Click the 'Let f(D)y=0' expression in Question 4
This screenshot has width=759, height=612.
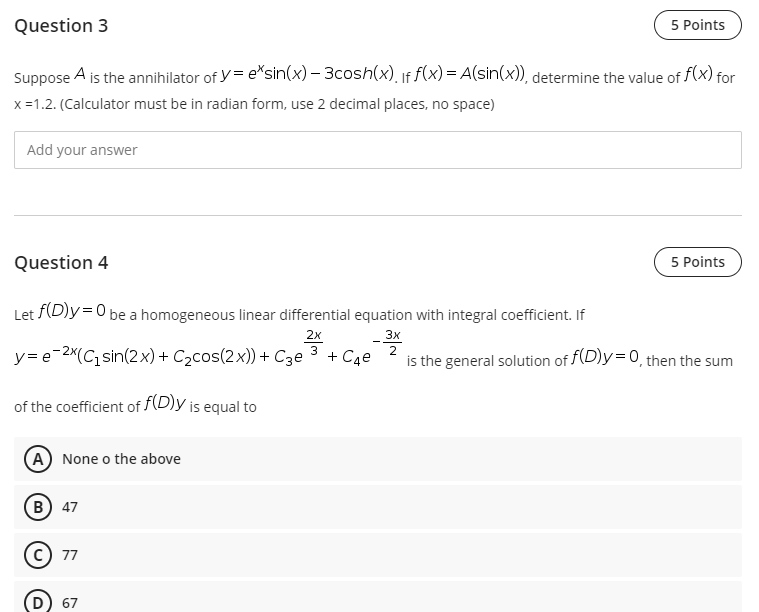60,311
